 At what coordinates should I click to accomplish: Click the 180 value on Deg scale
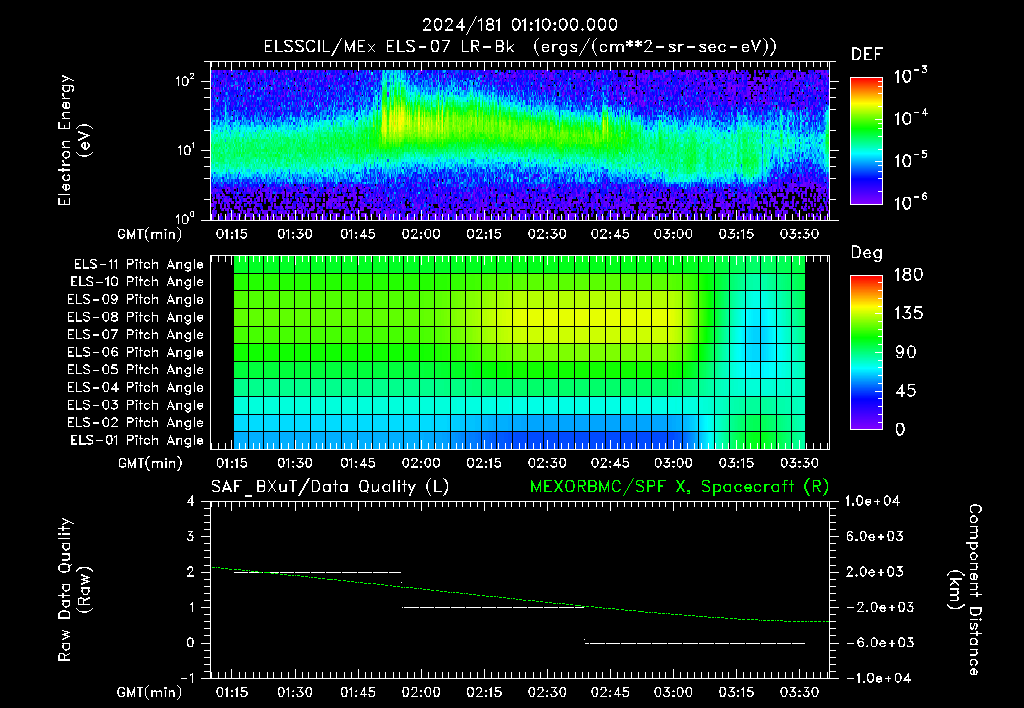[x=908, y=274]
